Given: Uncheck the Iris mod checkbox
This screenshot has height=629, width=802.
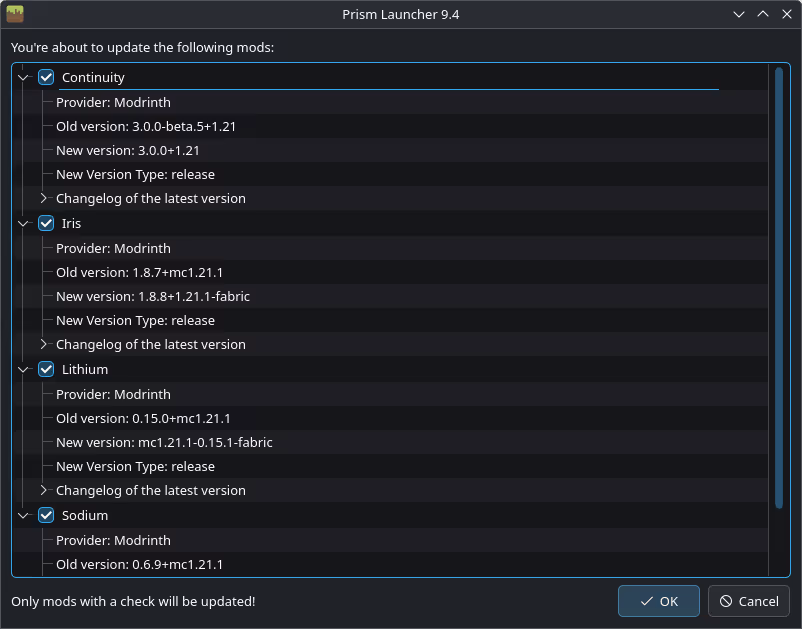Looking at the screenshot, I should (46, 223).
